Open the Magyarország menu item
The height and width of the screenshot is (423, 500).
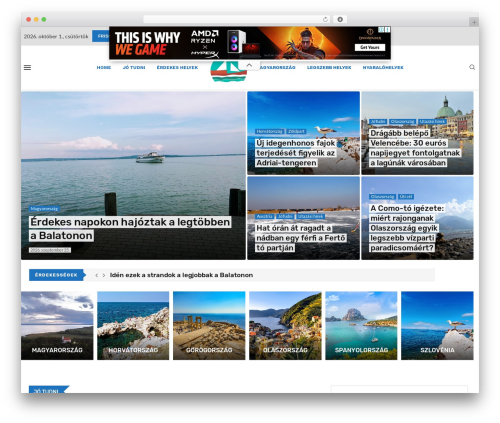[277, 67]
